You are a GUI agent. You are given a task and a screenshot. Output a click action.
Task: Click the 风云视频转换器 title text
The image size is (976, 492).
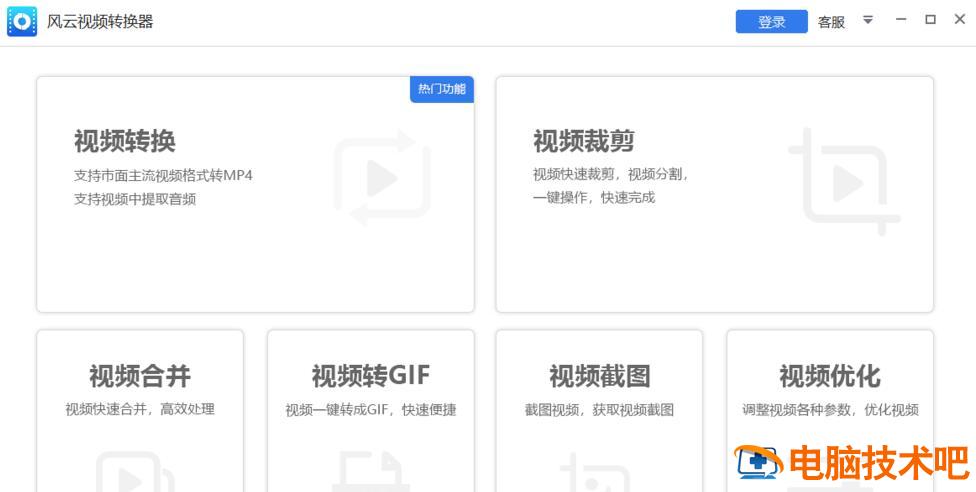[100, 22]
